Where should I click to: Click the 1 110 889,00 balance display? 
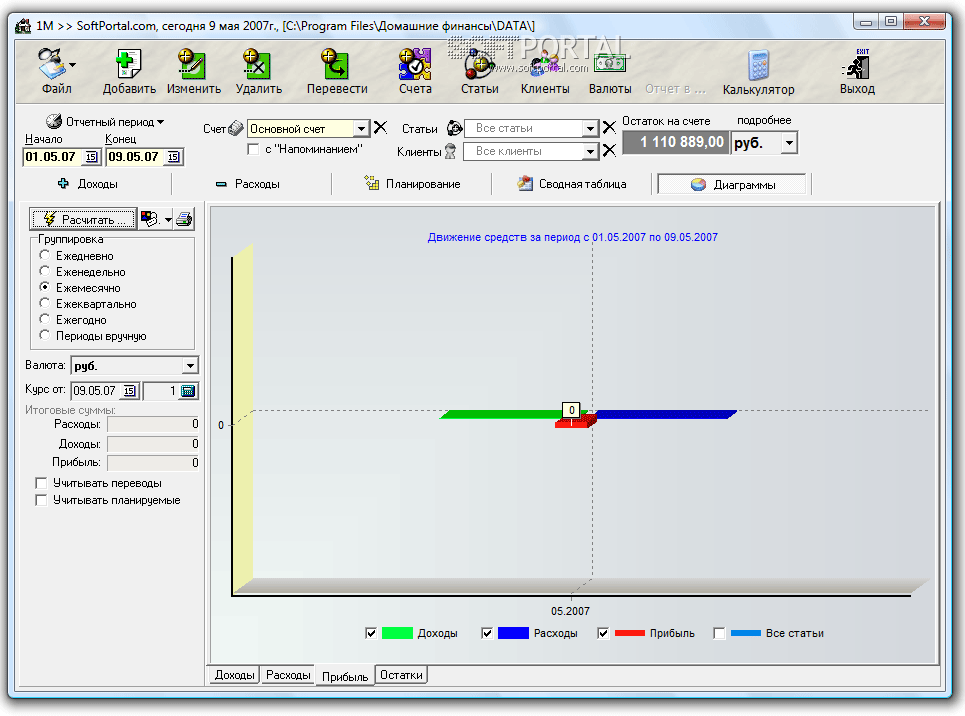click(676, 142)
